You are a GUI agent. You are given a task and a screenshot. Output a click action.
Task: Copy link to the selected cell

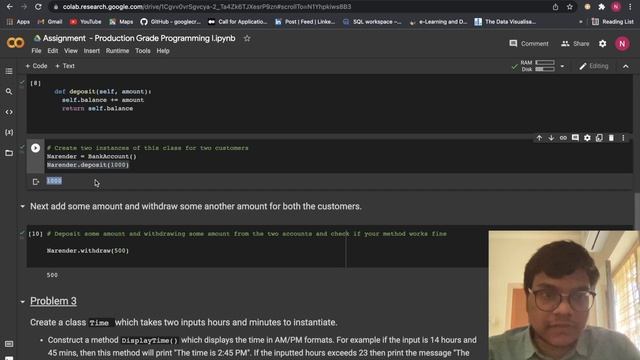[563, 138]
